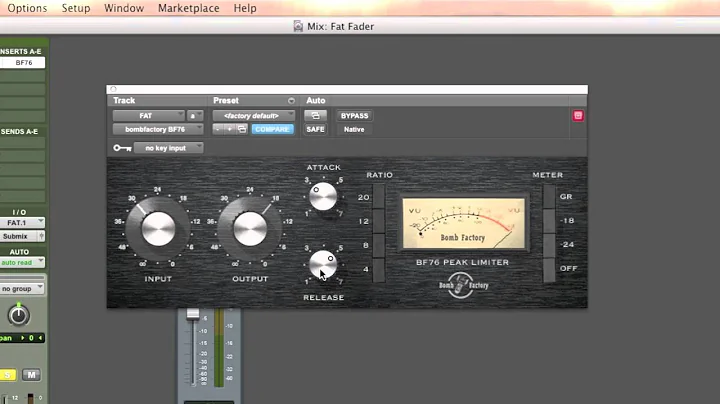Select ratio 20 button
Screen dimensions: 720x404
click(378, 197)
